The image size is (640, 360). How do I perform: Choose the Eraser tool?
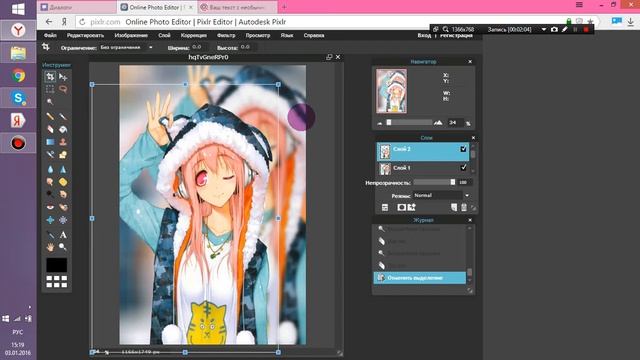pos(50,129)
